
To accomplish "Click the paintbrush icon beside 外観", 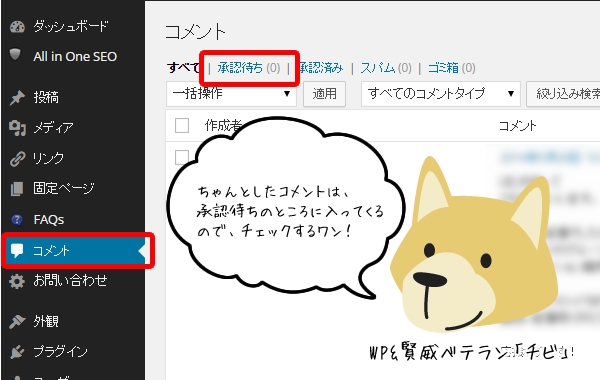I will point(17,321).
